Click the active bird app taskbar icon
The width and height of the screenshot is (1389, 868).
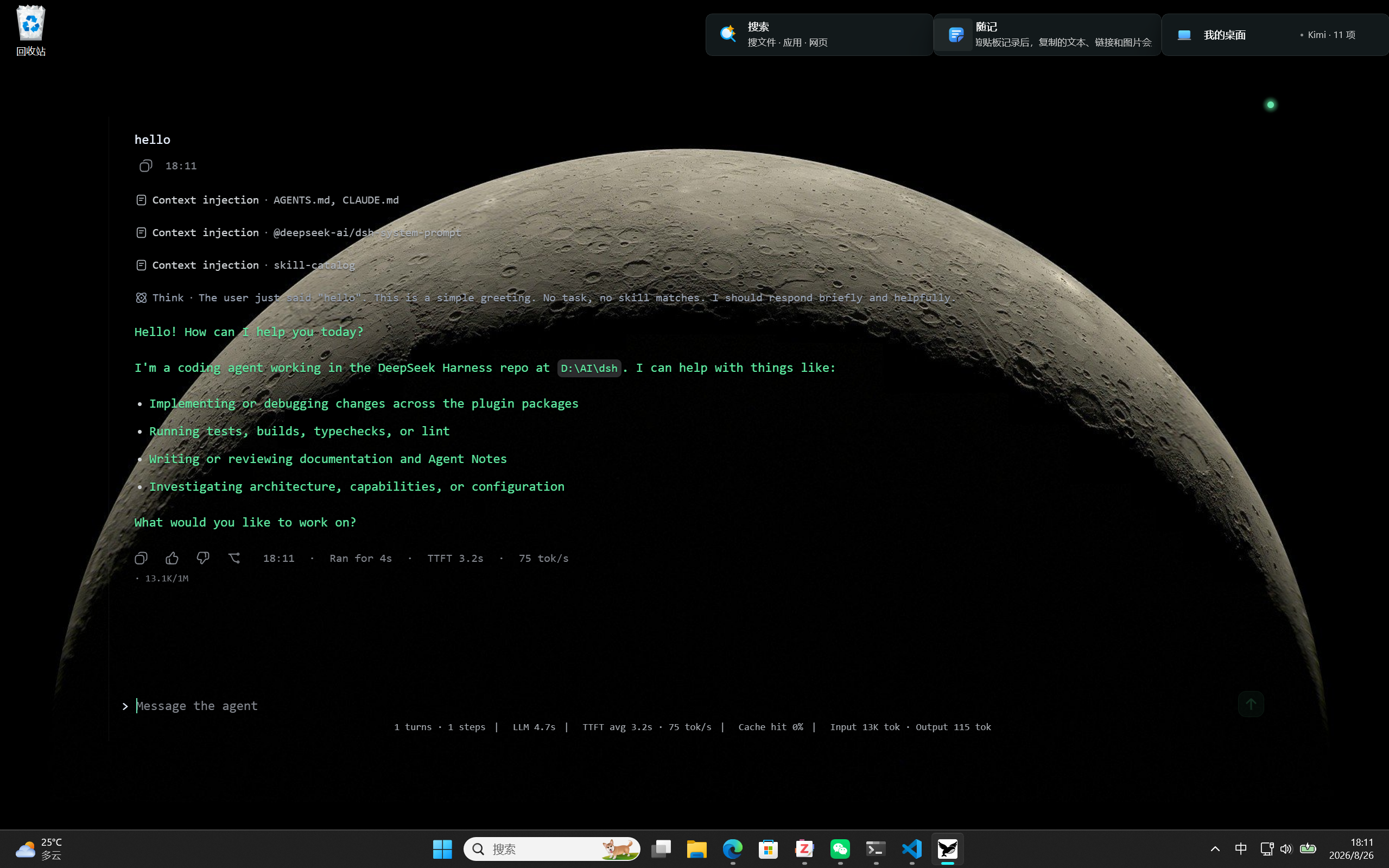pyautogui.click(x=948, y=848)
